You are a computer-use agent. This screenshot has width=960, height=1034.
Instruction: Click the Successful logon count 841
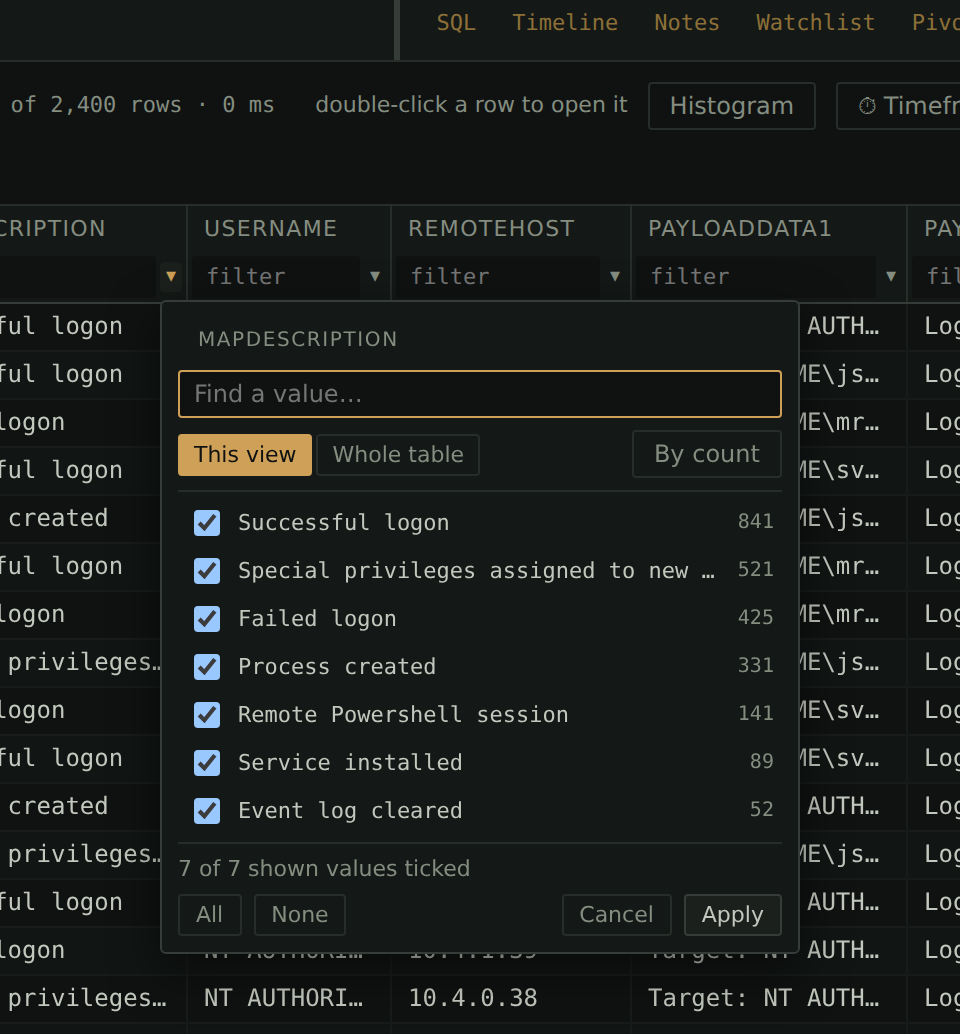[x=756, y=522]
